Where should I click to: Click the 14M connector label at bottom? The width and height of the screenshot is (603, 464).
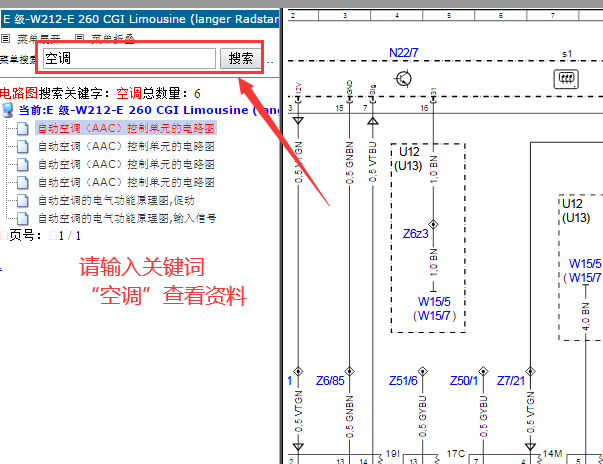[x=553, y=454]
